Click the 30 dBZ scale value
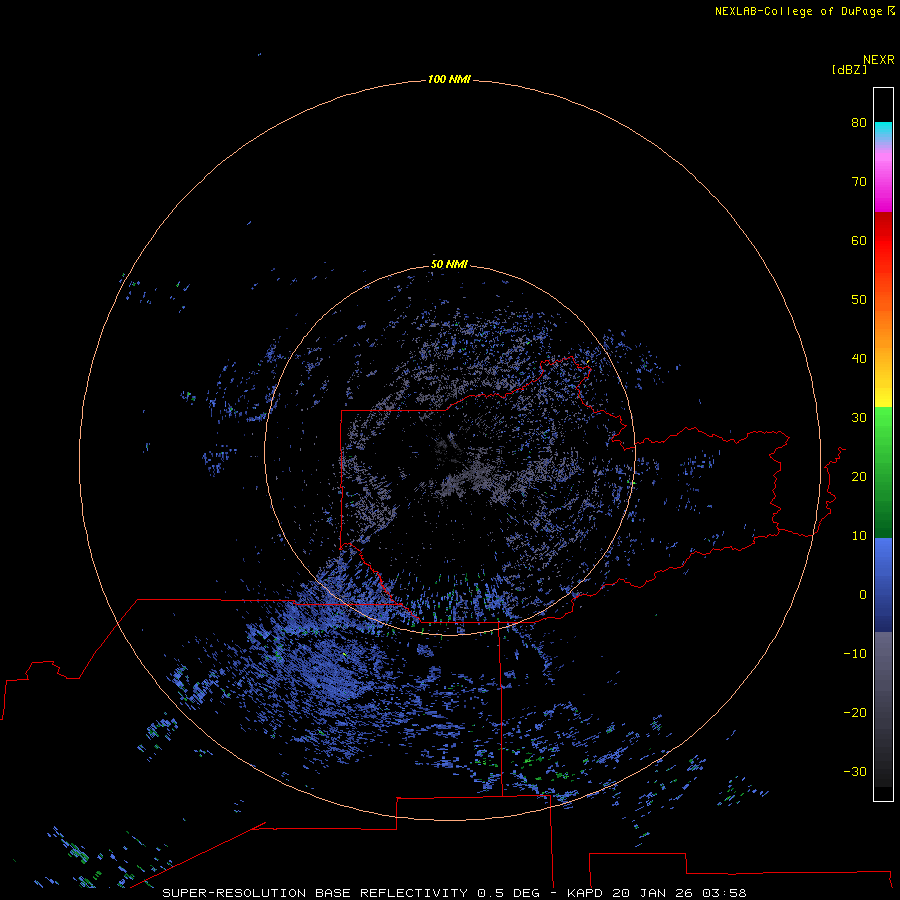The height and width of the screenshot is (900, 900). (x=859, y=417)
